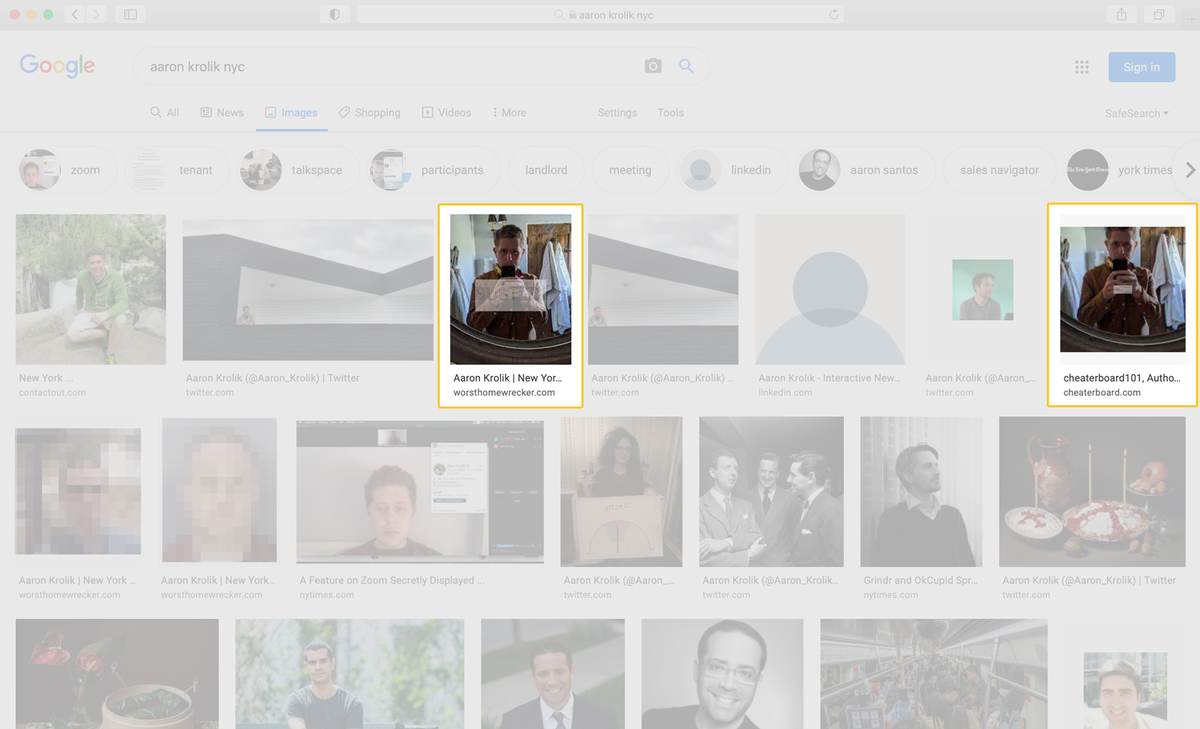
Task: Select the sales navigator suggestion chip
Action: (x=1000, y=170)
